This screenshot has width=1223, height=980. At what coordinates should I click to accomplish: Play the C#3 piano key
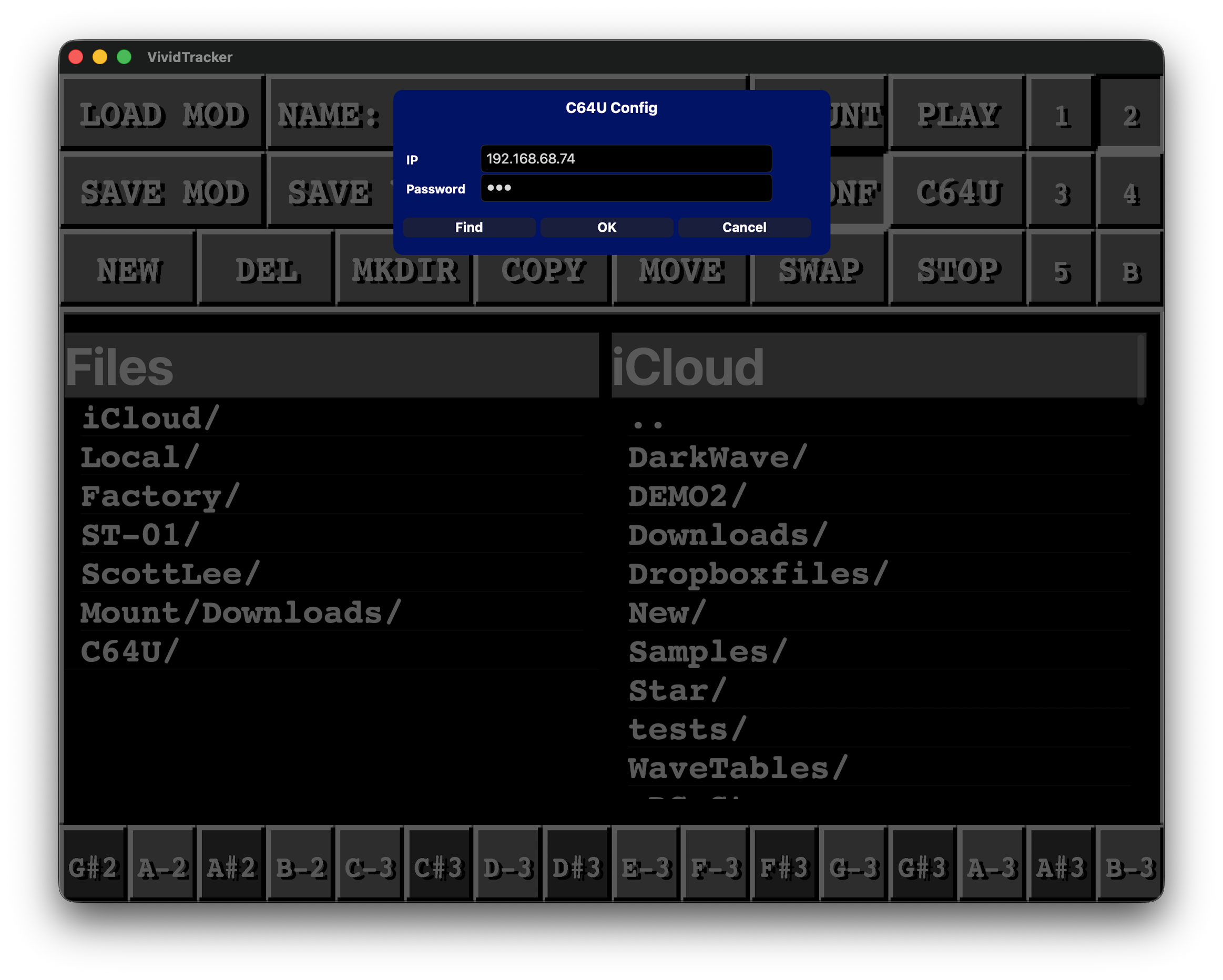[x=439, y=866]
